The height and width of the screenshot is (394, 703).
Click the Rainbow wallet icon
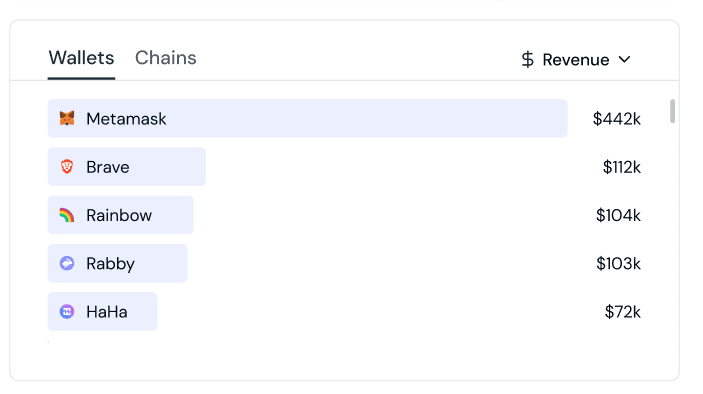tap(67, 215)
